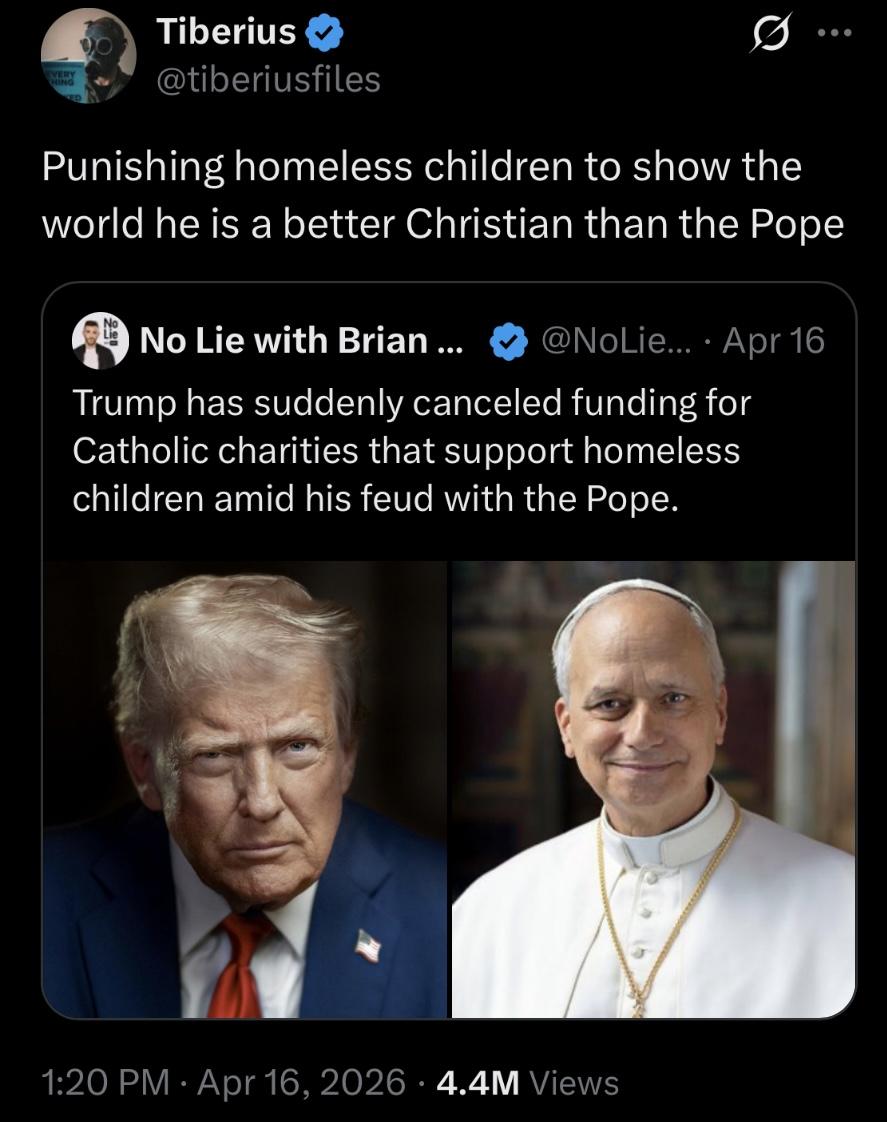Click the quoted tweet's Apr 16 date
Viewport: 887px width, 1122px height.
point(773,341)
